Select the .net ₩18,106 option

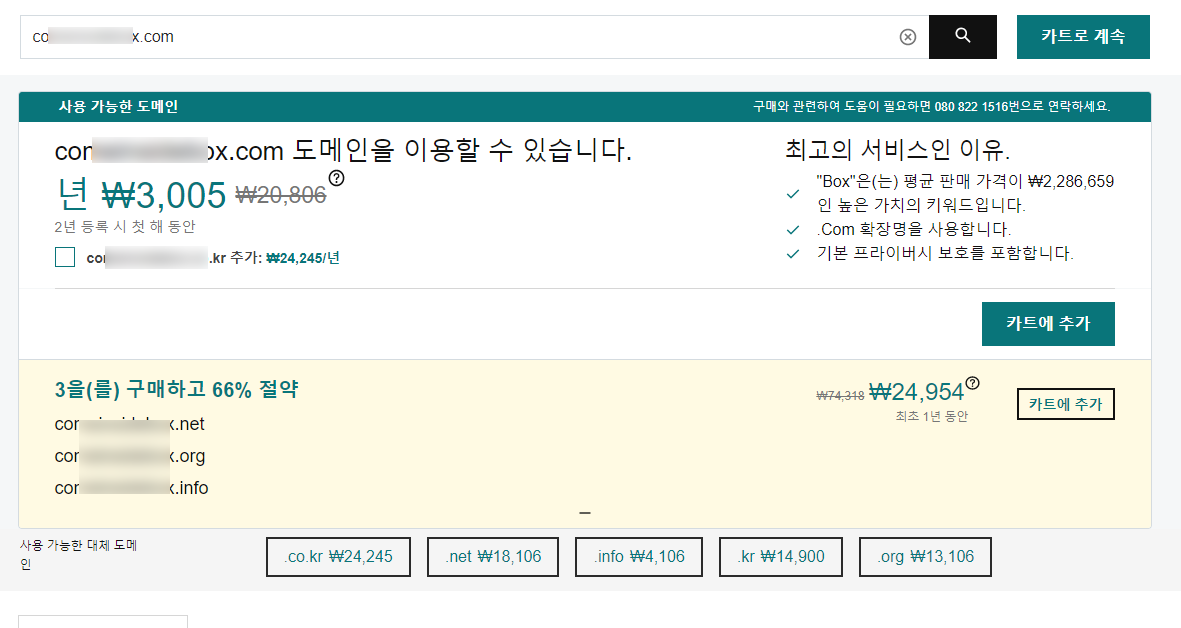(x=493, y=556)
